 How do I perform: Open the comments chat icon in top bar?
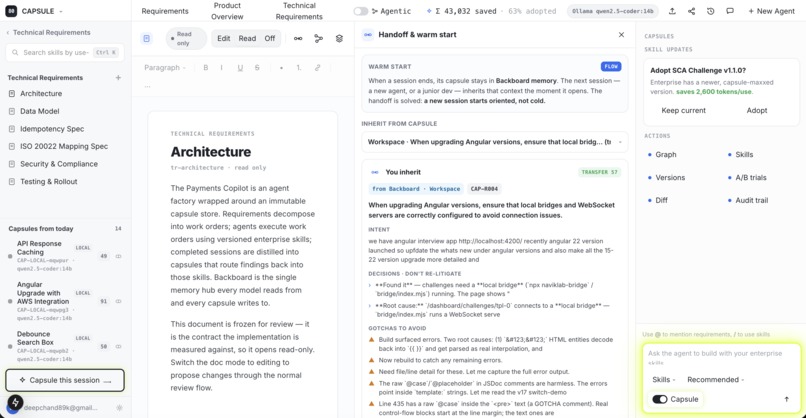click(x=730, y=11)
